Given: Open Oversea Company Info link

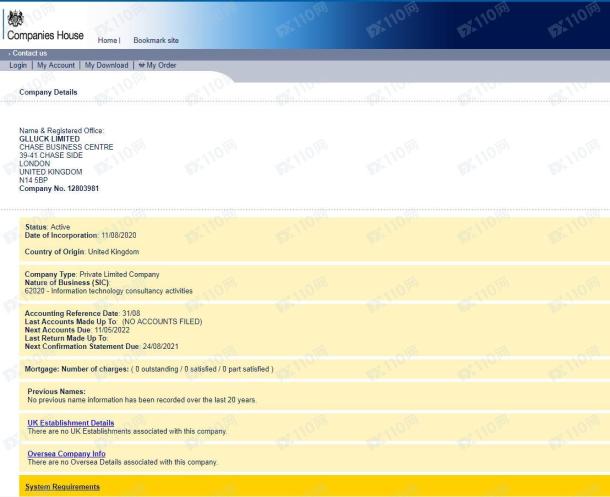Looking at the screenshot, I should pos(67,453).
